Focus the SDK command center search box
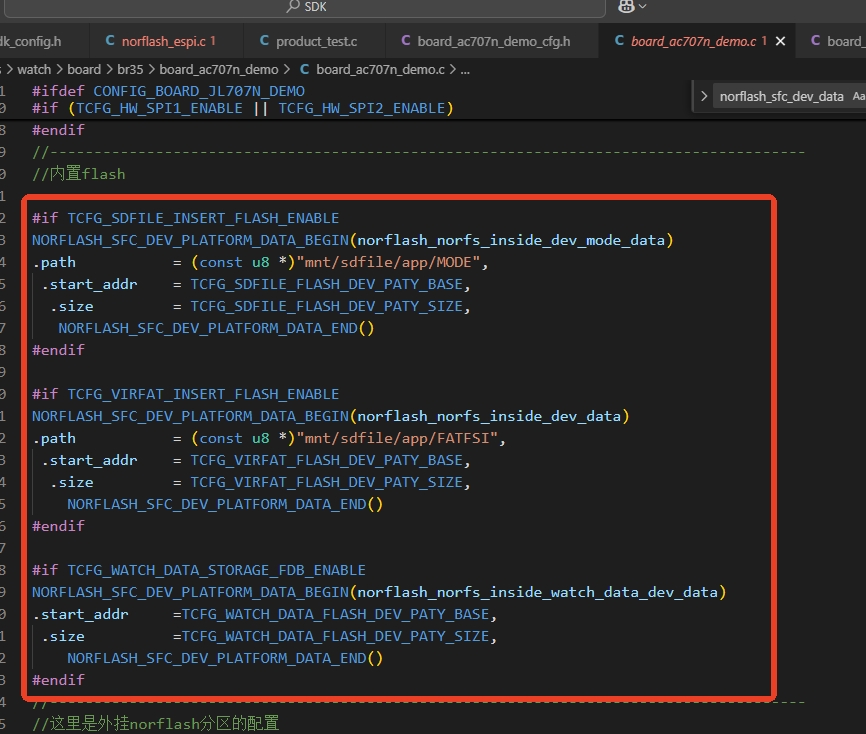The height and width of the screenshot is (734, 866). (x=303, y=7)
